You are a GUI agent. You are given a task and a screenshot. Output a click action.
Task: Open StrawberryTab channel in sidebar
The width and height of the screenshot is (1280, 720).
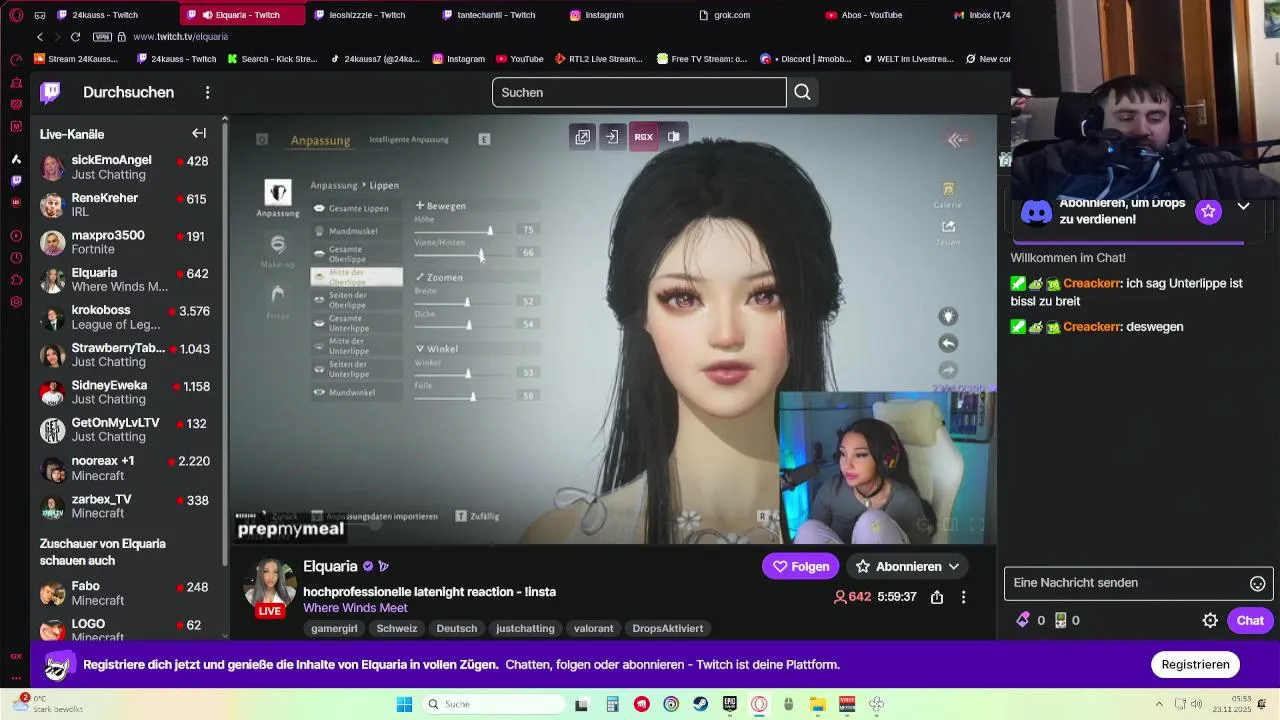coord(125,355)
